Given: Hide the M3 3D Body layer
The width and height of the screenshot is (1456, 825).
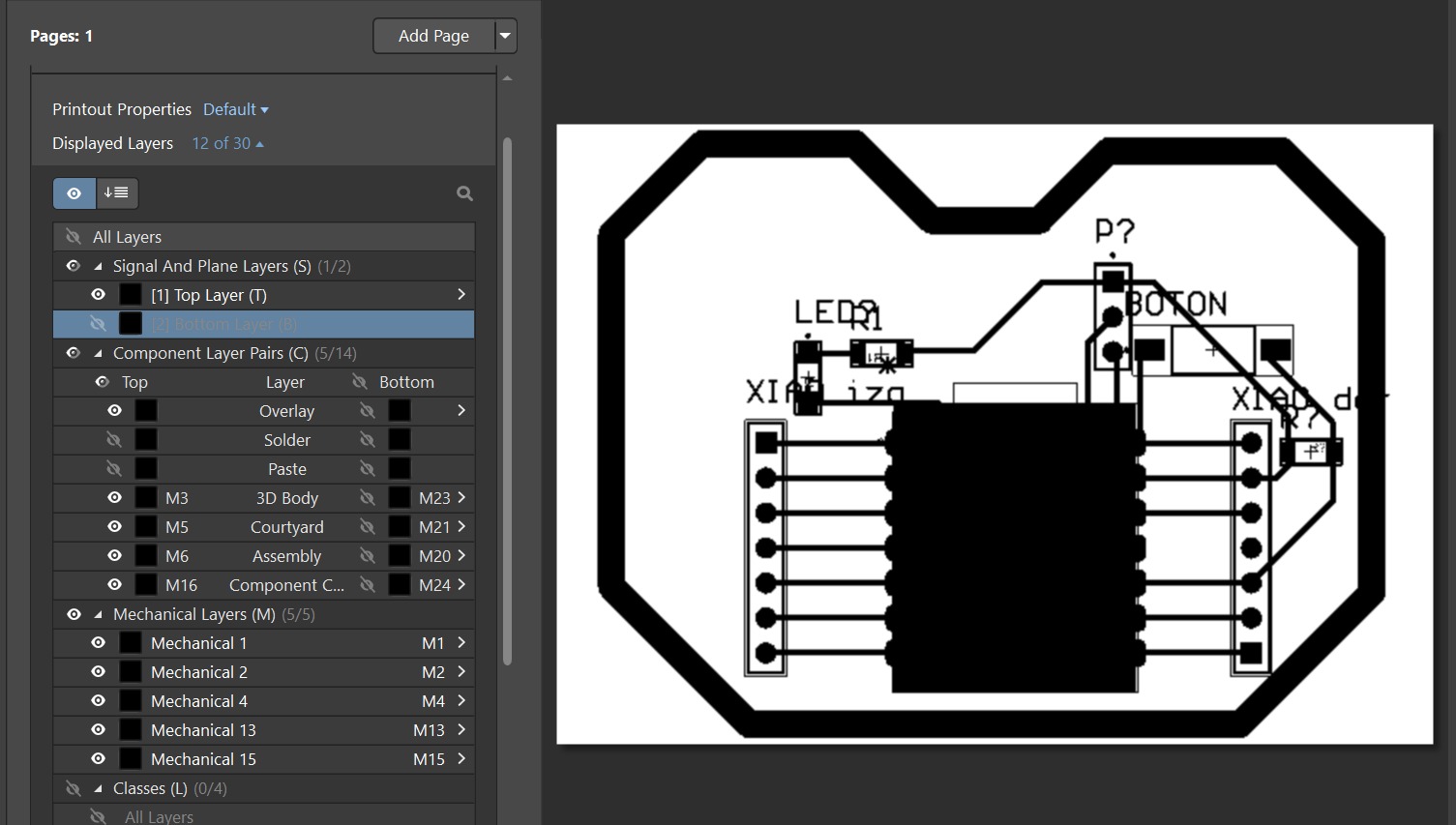Looking at the screenshot, I should (115, 498).
